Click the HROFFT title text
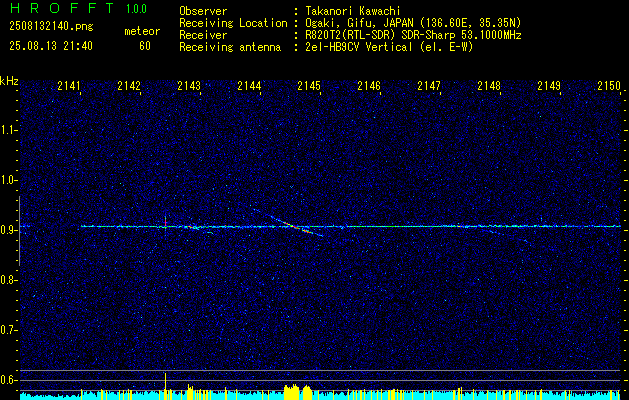 click(62, 8)
